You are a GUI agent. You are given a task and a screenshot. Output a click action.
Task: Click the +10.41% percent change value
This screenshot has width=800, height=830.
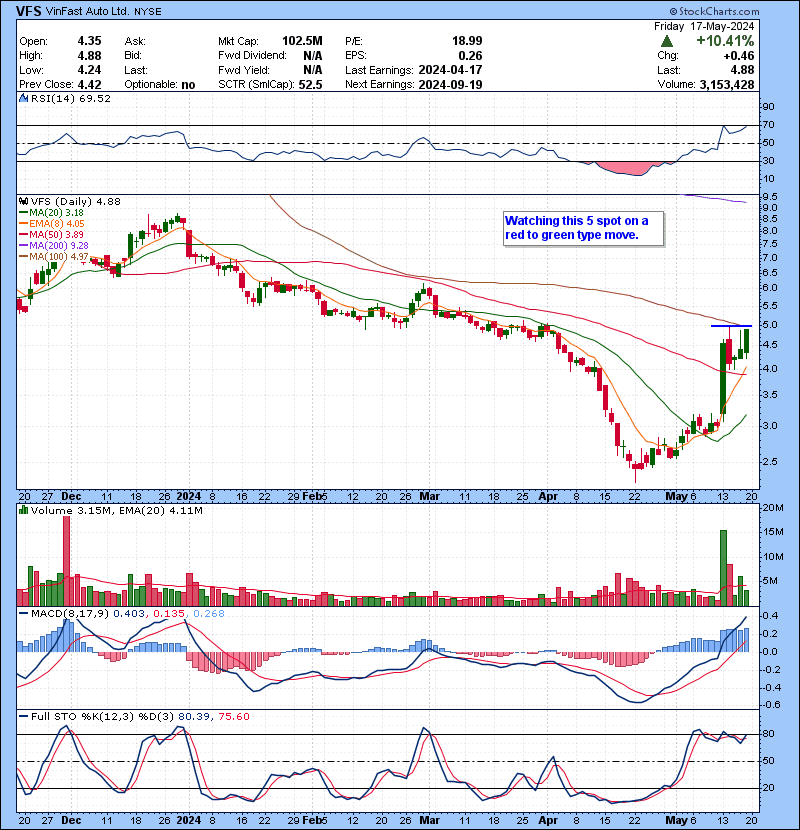(725, 41)
